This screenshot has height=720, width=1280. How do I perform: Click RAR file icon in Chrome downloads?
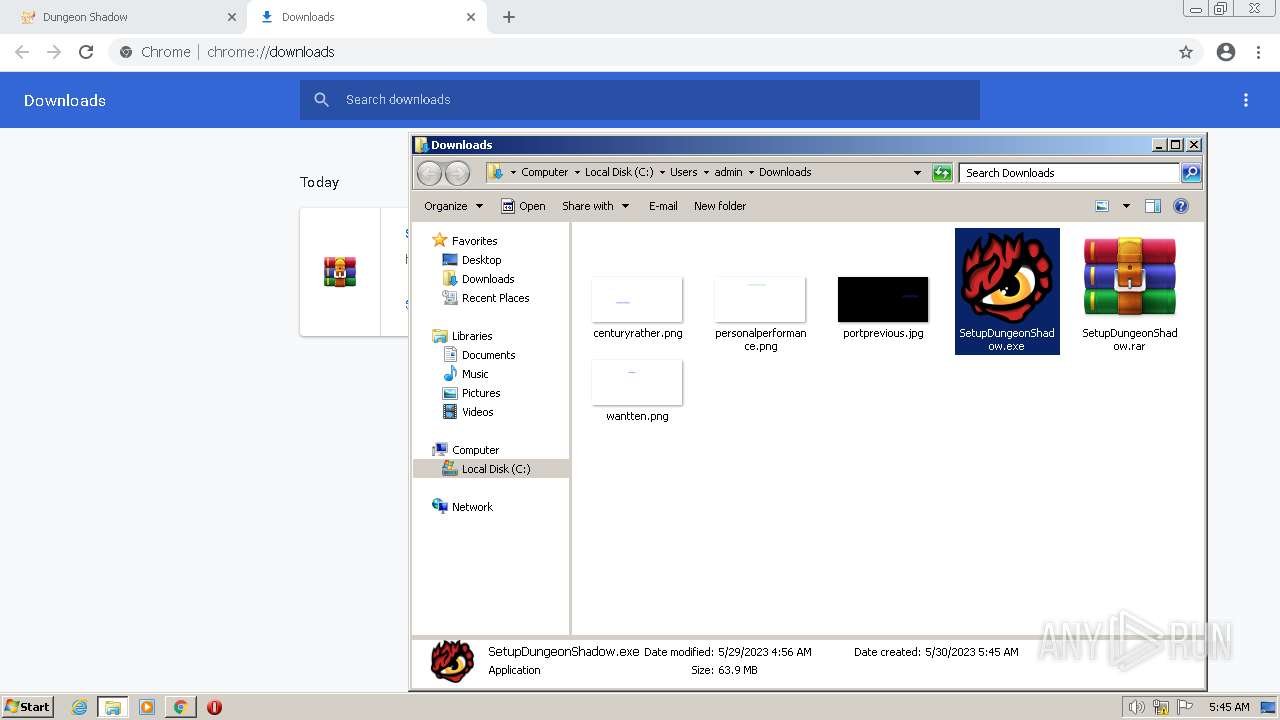[340, 272]
